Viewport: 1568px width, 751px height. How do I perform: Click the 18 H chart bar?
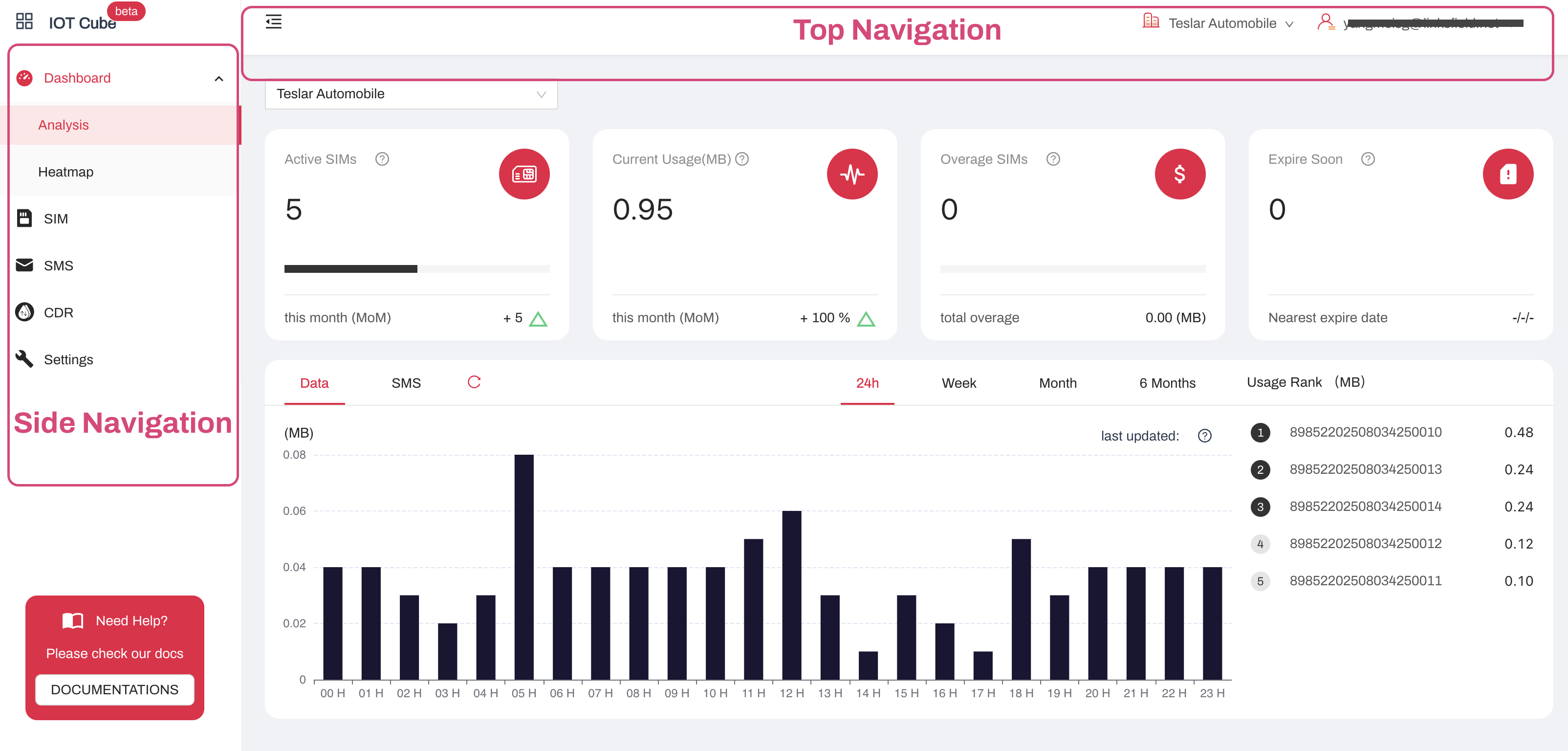pyautogui.click(x=1022, y=609)
